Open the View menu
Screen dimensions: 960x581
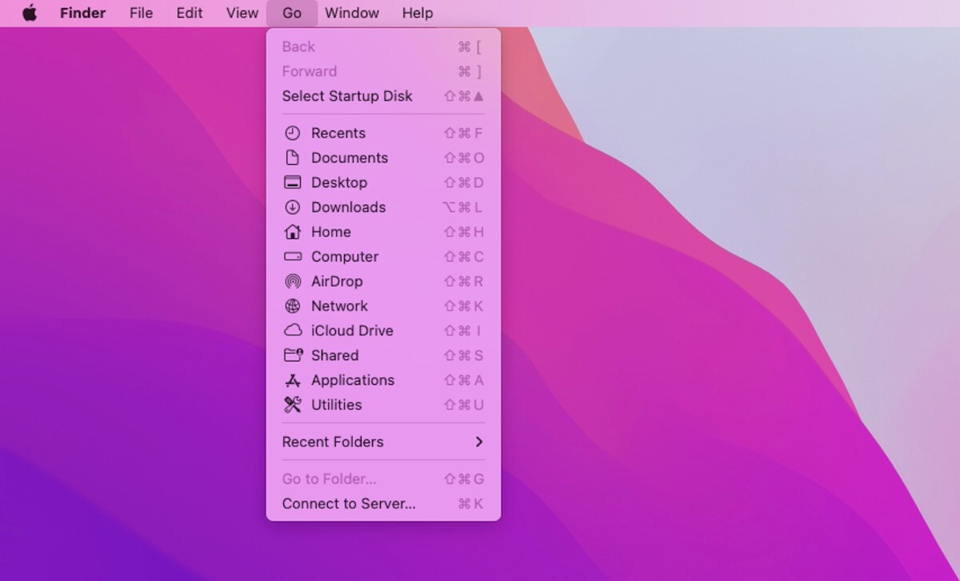(x=242, y=13)
